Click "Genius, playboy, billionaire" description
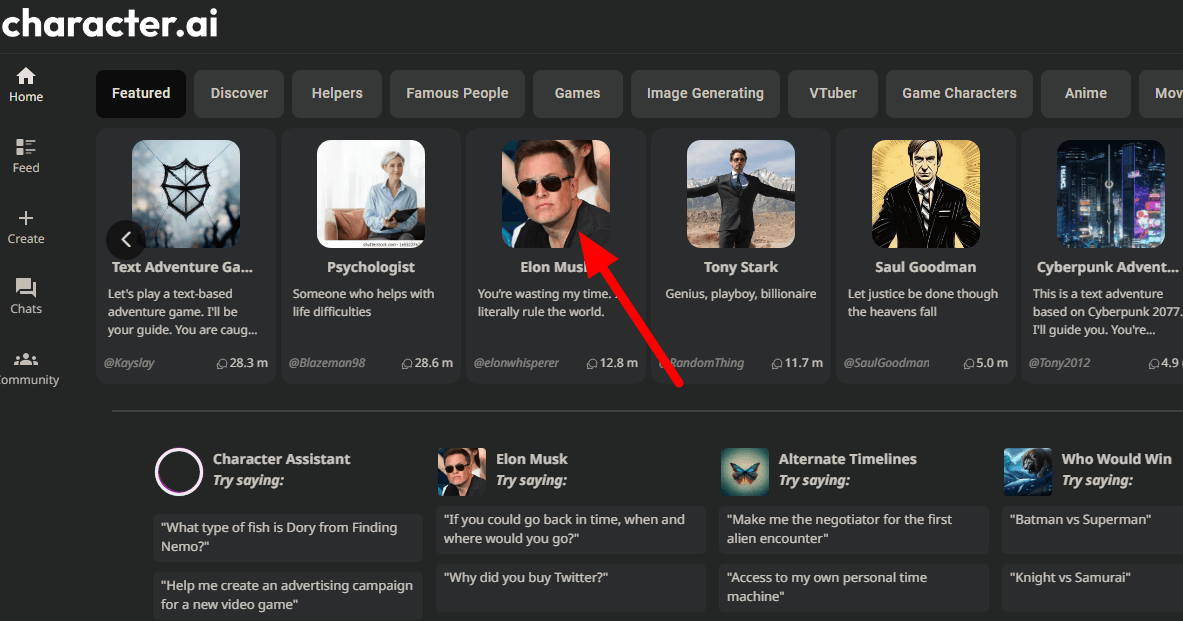 click(x=741, y=294)
